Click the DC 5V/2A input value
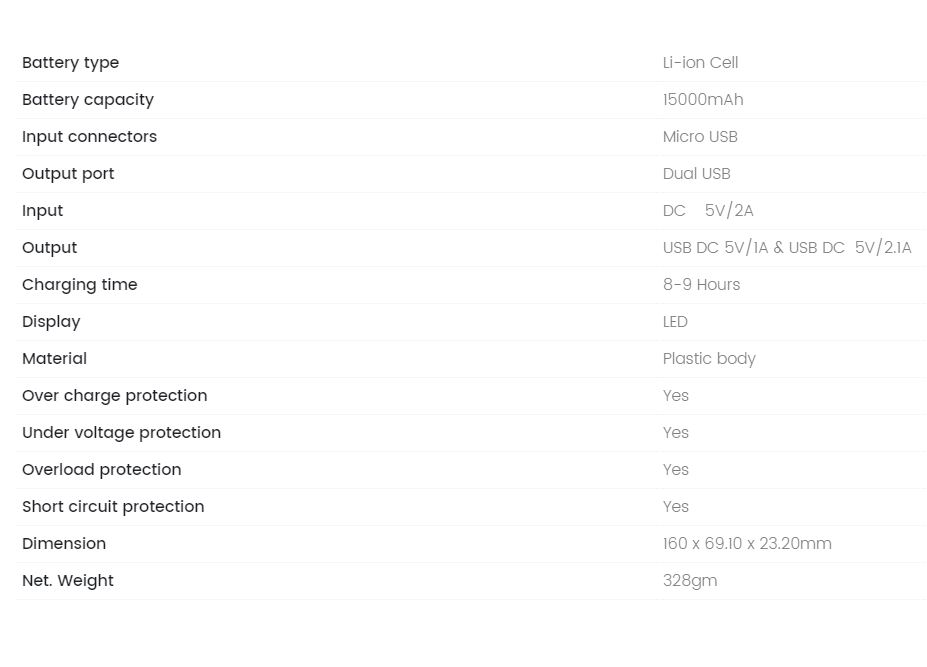This screenshot has width=927, height=667. [x=708, y=211]
